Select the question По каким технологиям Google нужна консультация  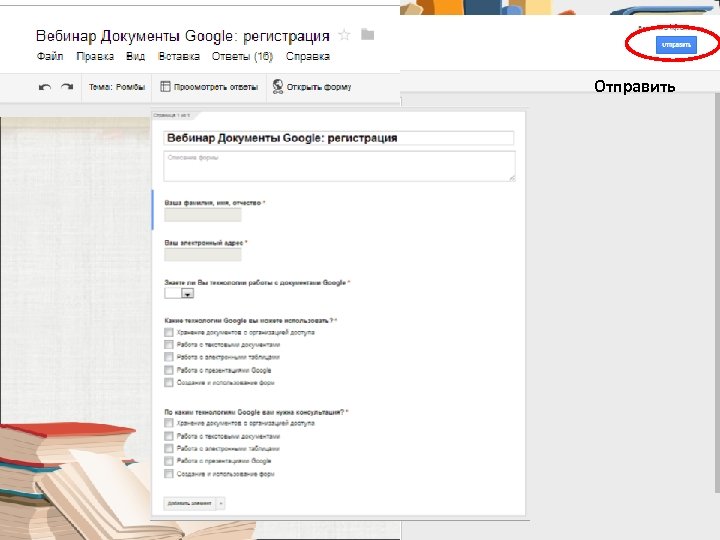256,412
